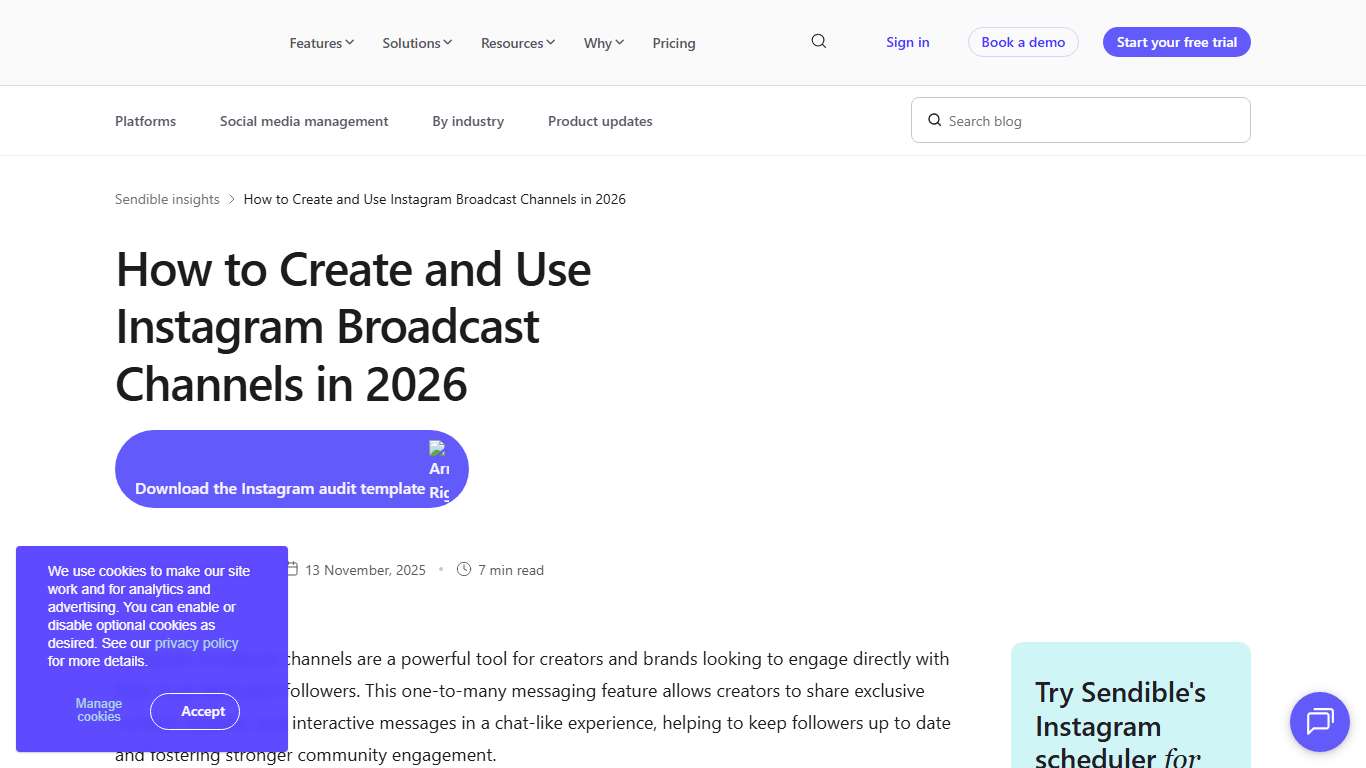Switch to the Social media management section
The image size is (1366, 768).
click(304, 120)
